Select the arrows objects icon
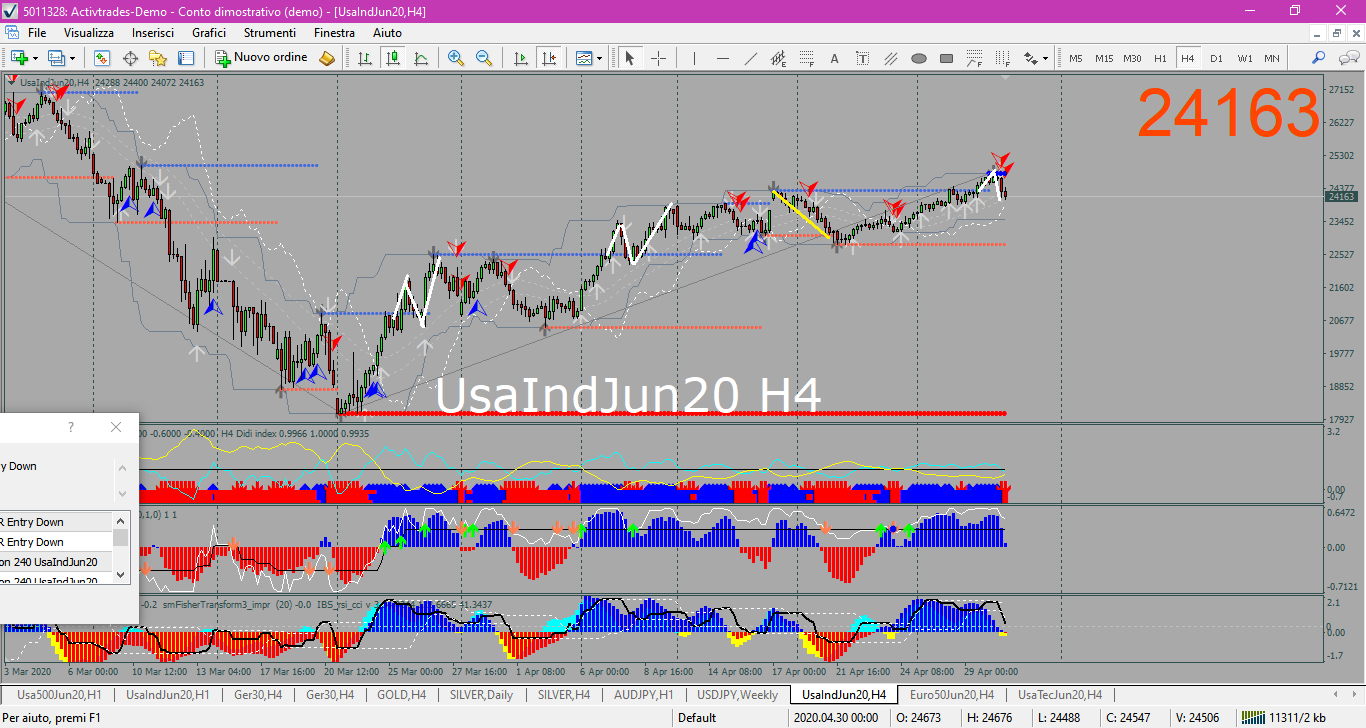This screenshot has height=728, width=1366. pyautogui.click(x=1030, y=58)
